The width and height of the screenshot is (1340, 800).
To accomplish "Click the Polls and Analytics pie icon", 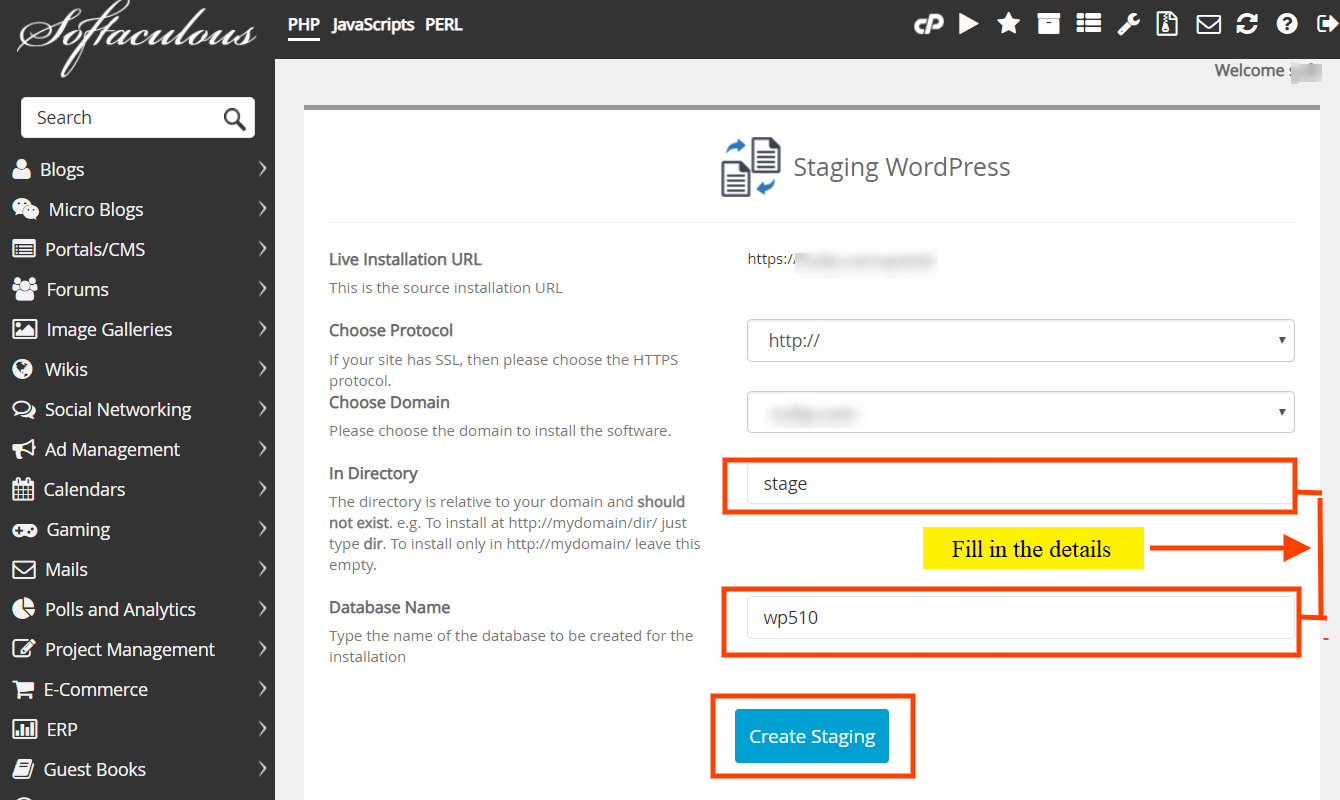I will (24, 609).
